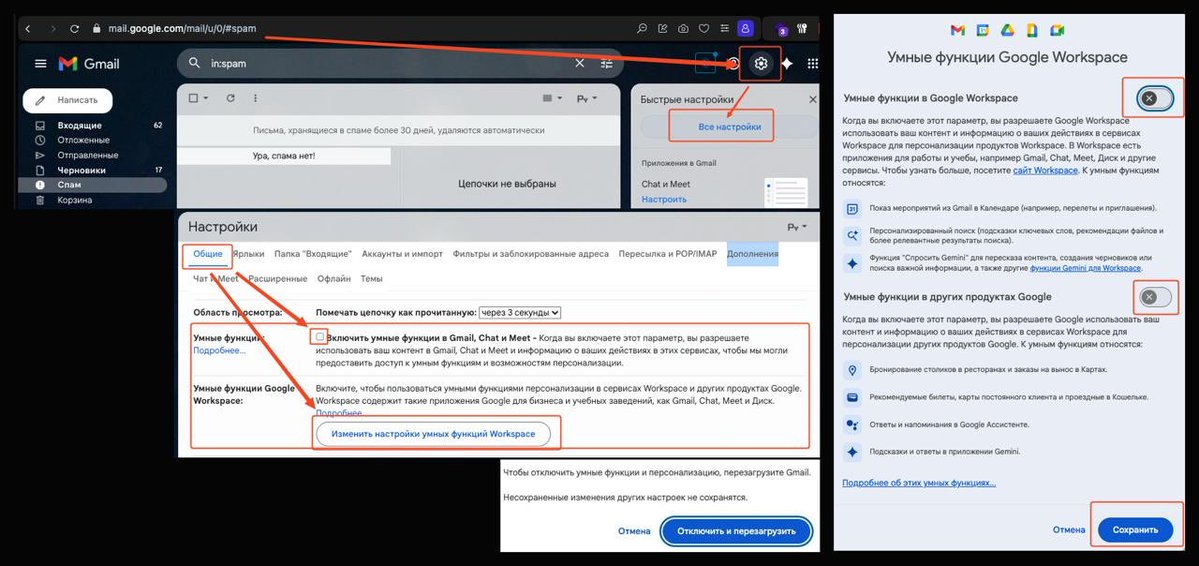Click Отключить и перезагрузить
The image size is (1199, 566).
click(736, 531)
